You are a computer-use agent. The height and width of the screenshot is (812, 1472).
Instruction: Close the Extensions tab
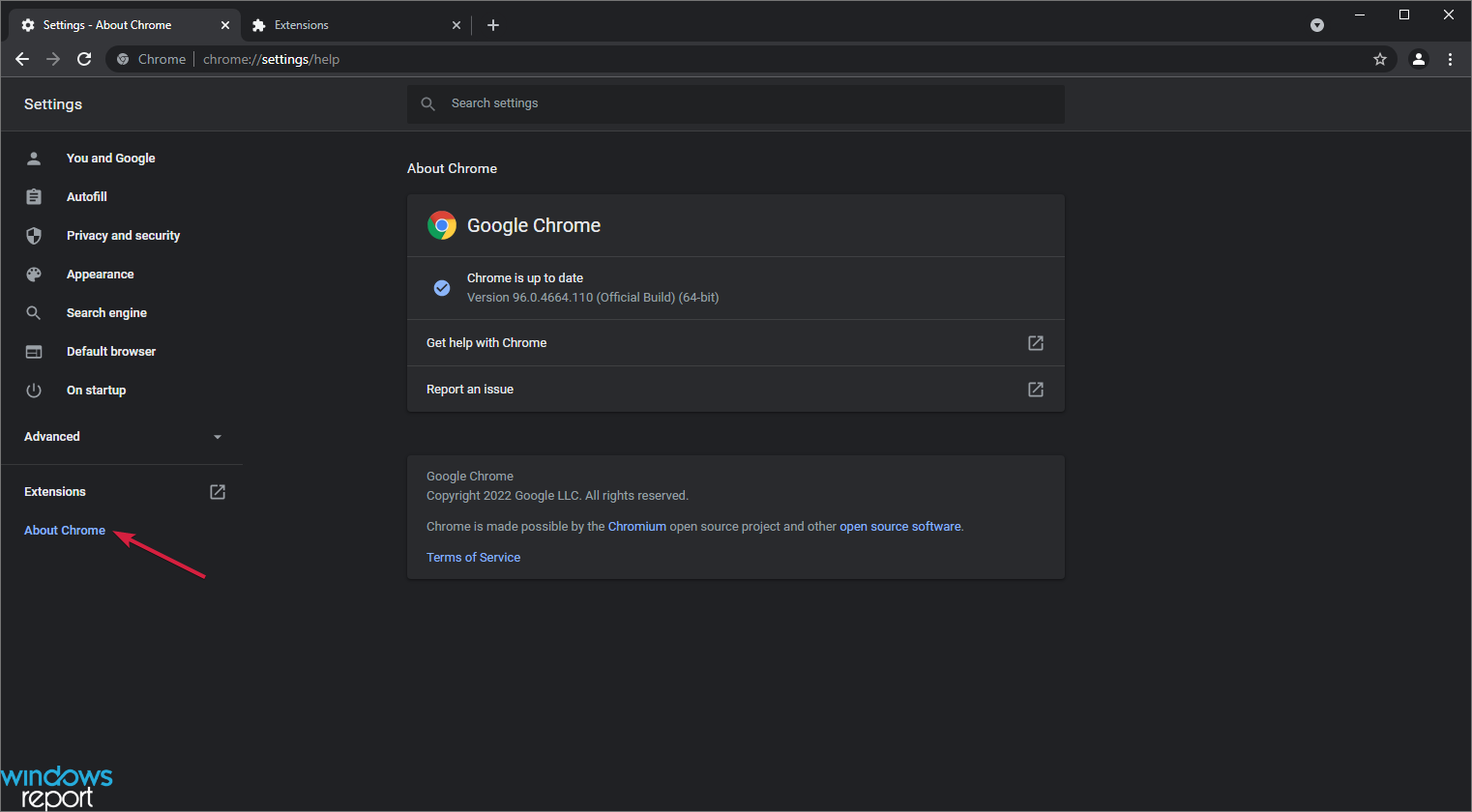coord(456,25)
